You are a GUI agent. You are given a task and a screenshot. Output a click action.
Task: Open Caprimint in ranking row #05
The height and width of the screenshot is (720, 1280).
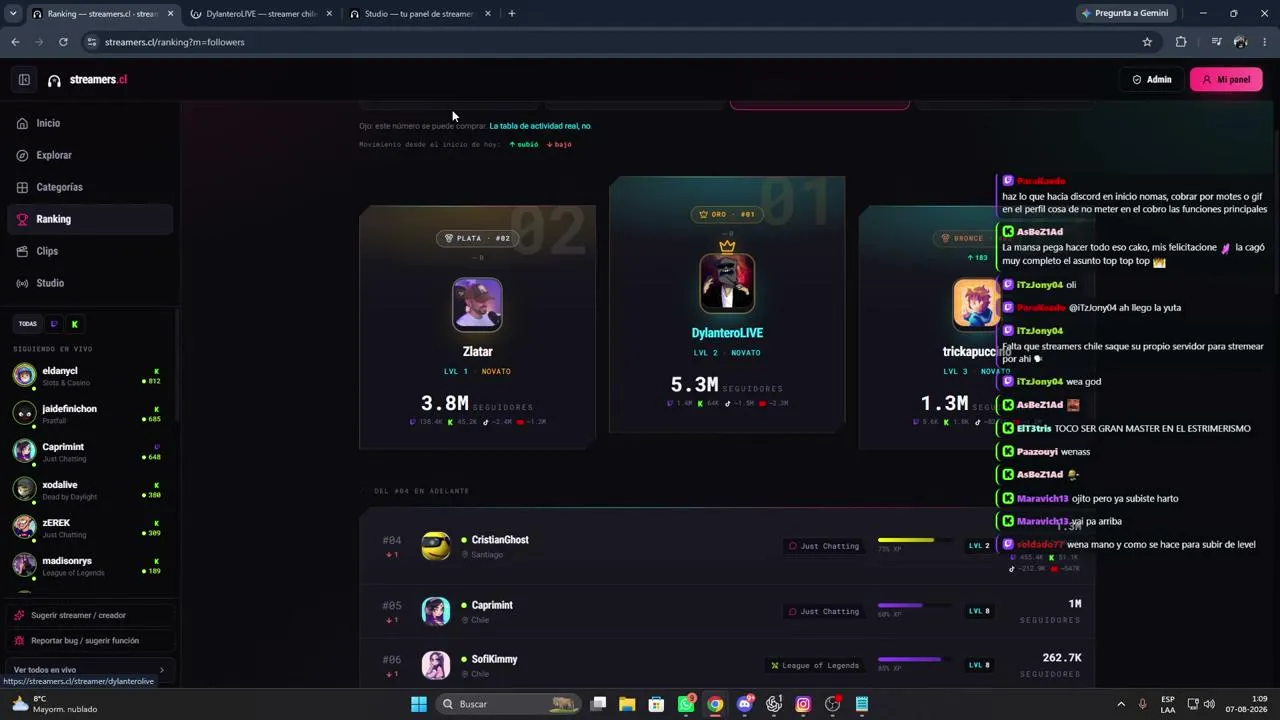click(x=492, y=605)
